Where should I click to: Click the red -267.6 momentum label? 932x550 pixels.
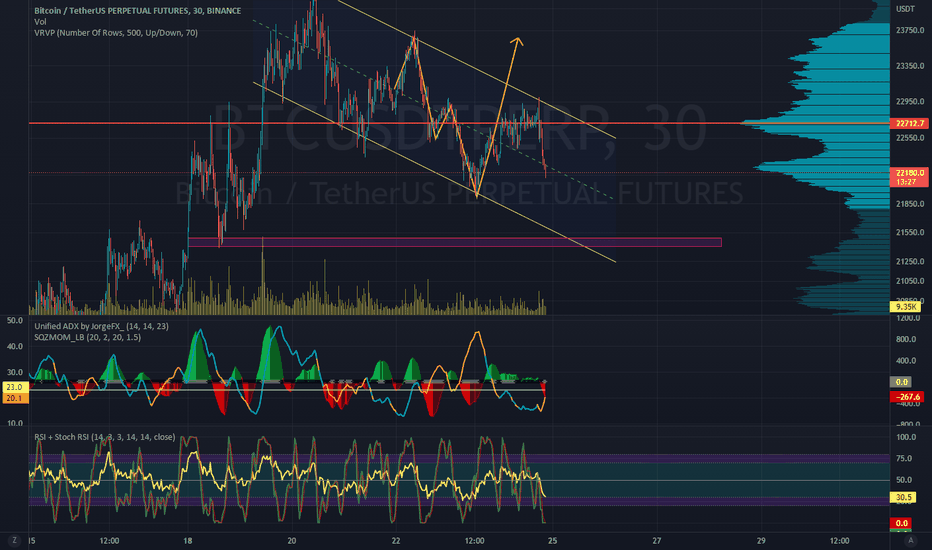pos(906,397)
